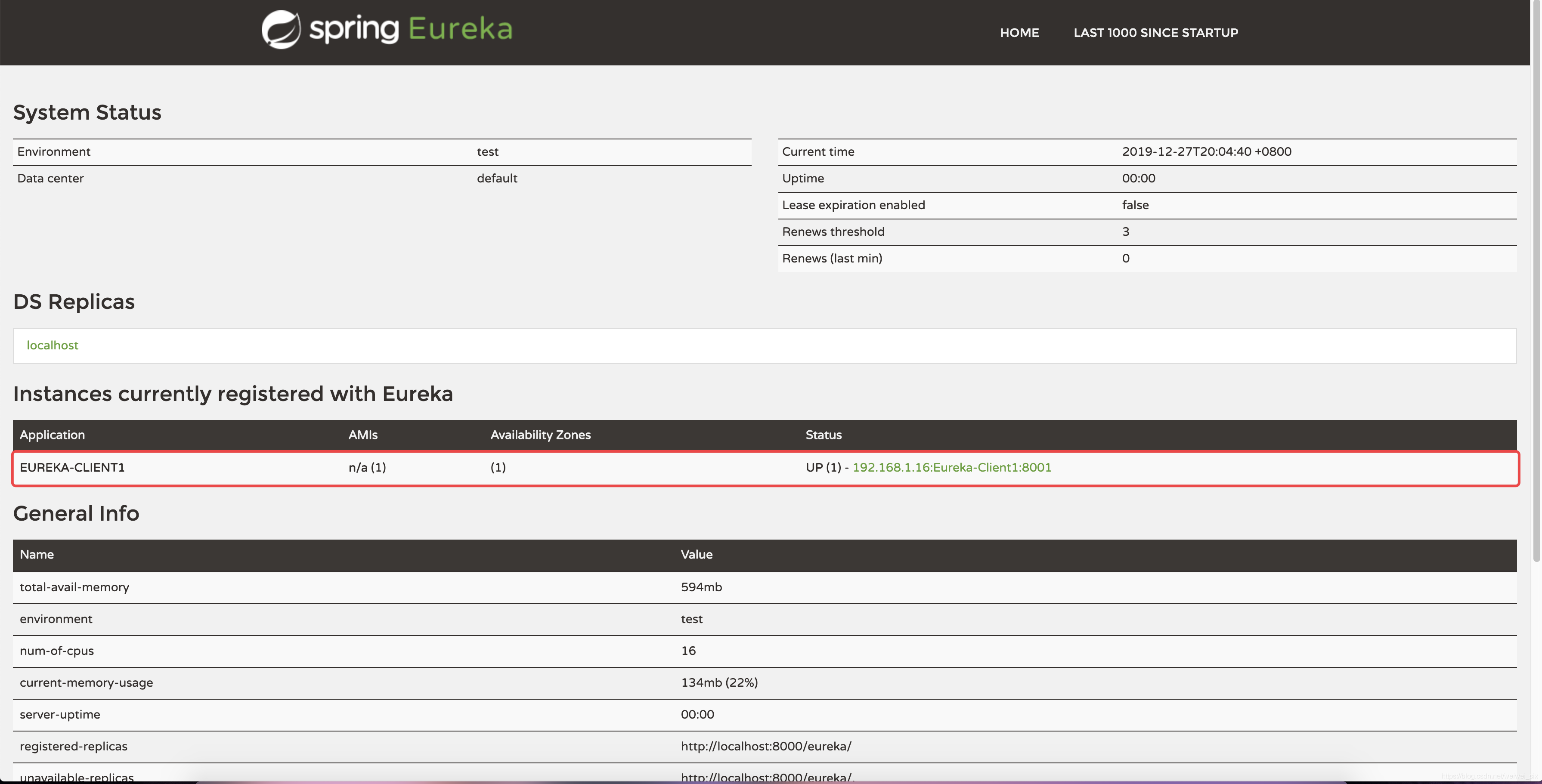Viewport: 1542px width, 784px height.
Task: Click the n/a (1) AMIs cell
Action: tap(367, 467)
